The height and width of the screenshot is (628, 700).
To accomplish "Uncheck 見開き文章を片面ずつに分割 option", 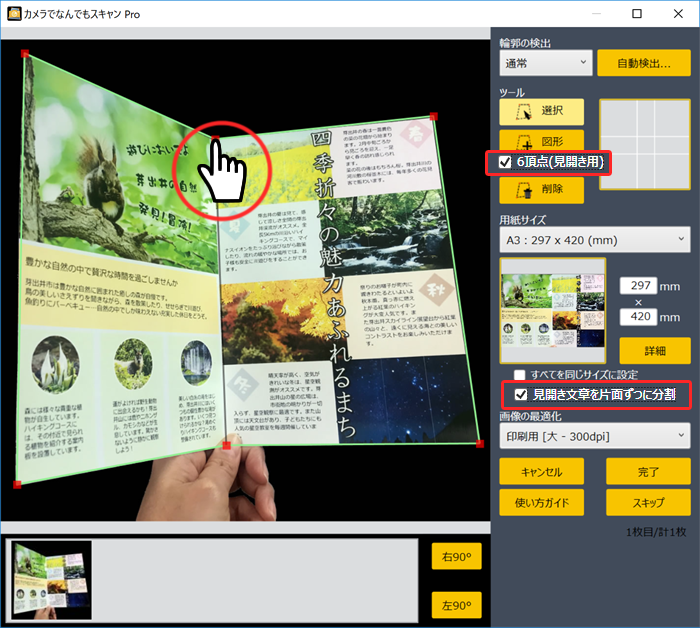I will [x=521, y=395].
